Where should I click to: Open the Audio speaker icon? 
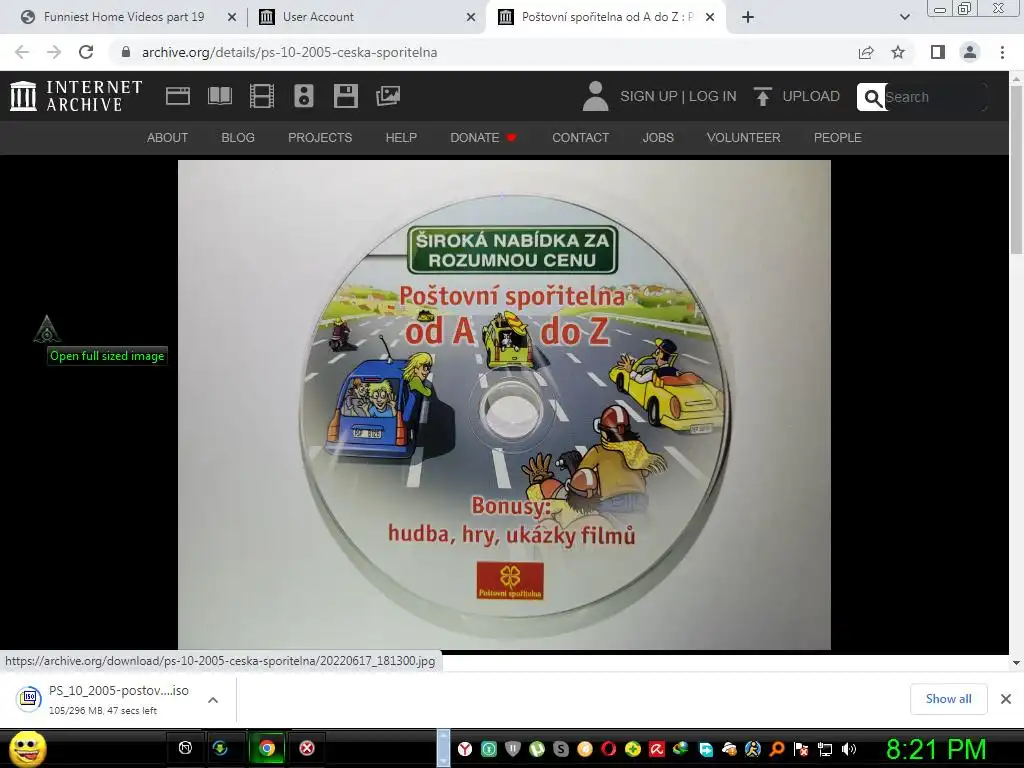(304, 96)
